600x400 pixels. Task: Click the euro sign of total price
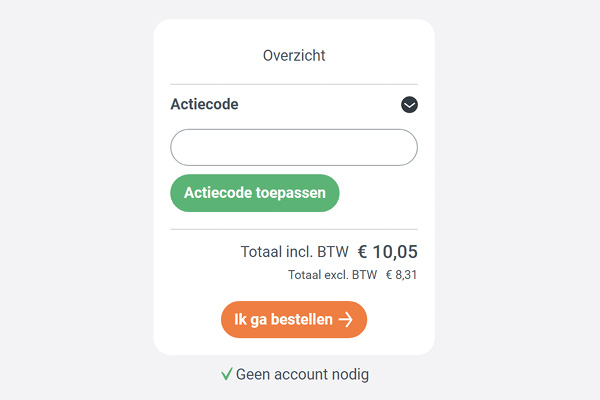362,252
